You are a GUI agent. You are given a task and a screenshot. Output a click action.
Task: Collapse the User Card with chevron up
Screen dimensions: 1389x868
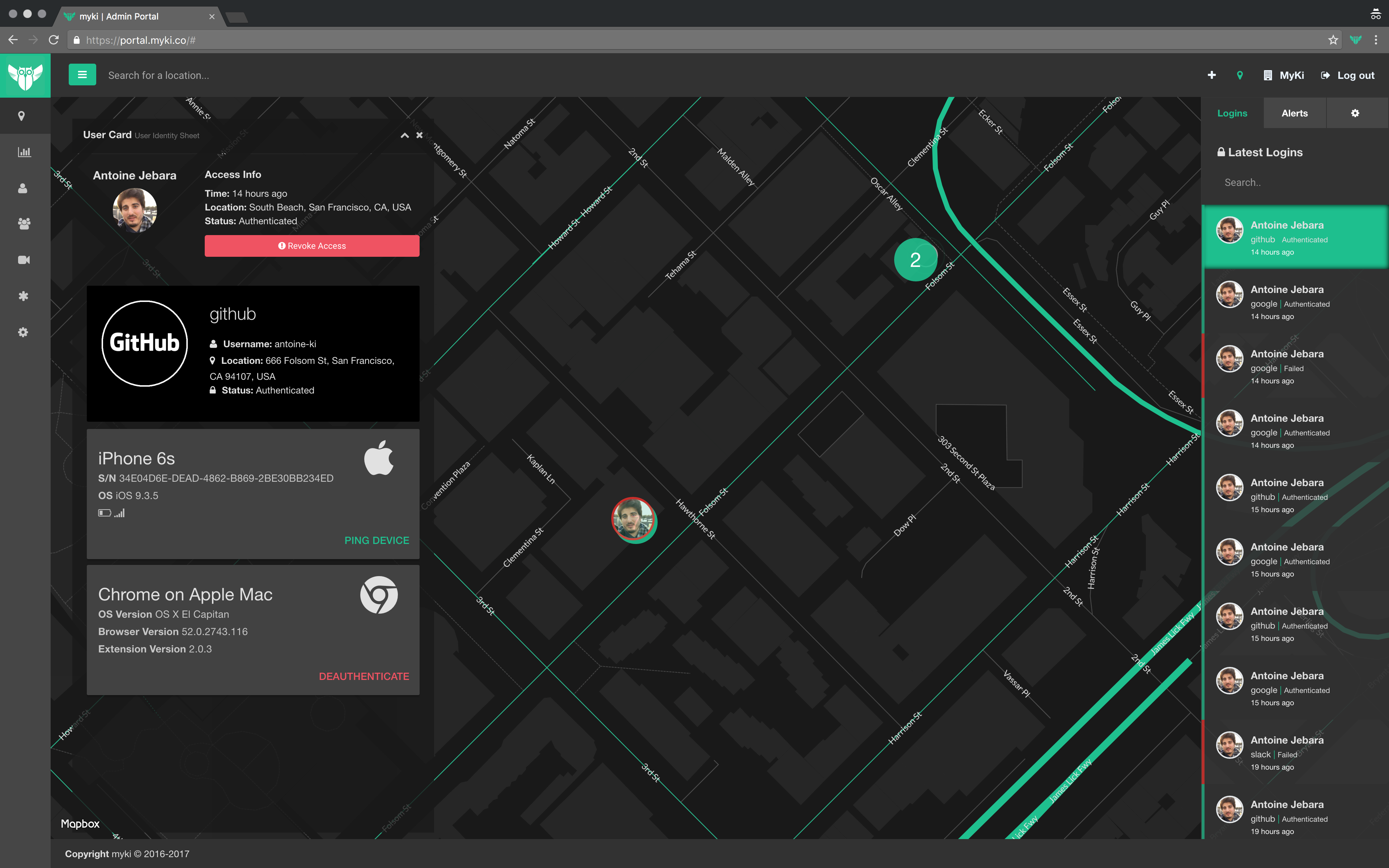[x=405, y=136]
